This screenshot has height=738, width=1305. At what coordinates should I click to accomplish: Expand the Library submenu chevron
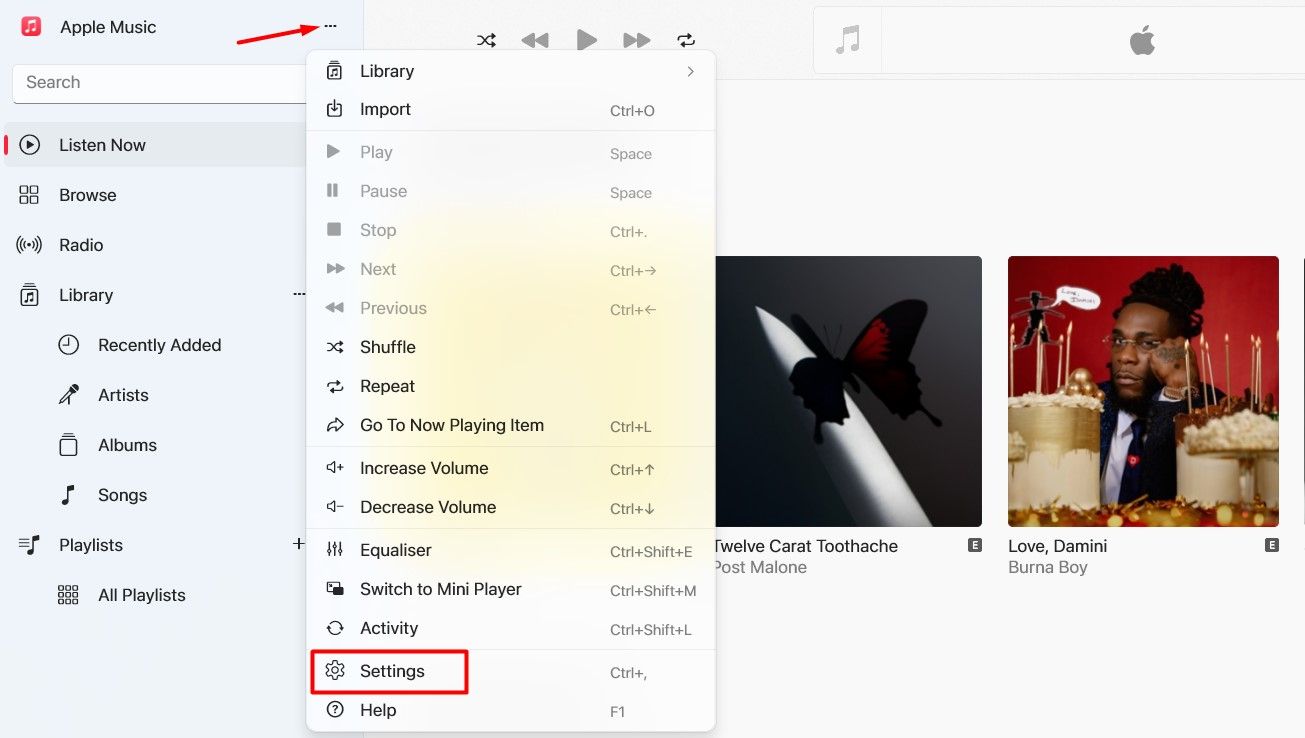click(x=690, y=70)
